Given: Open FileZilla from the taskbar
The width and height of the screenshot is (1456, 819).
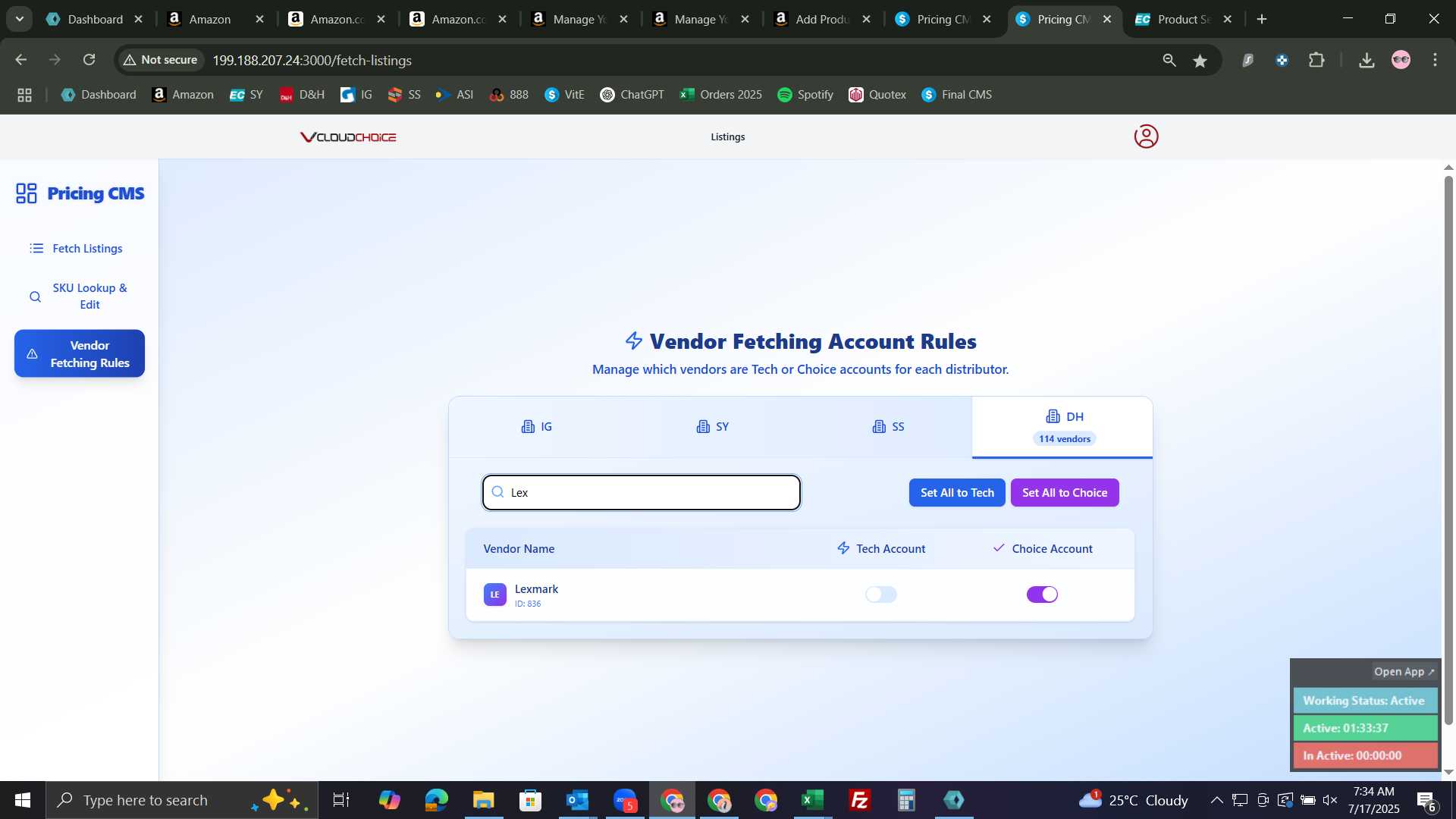Looking at the screenshot, I should 859,800.
